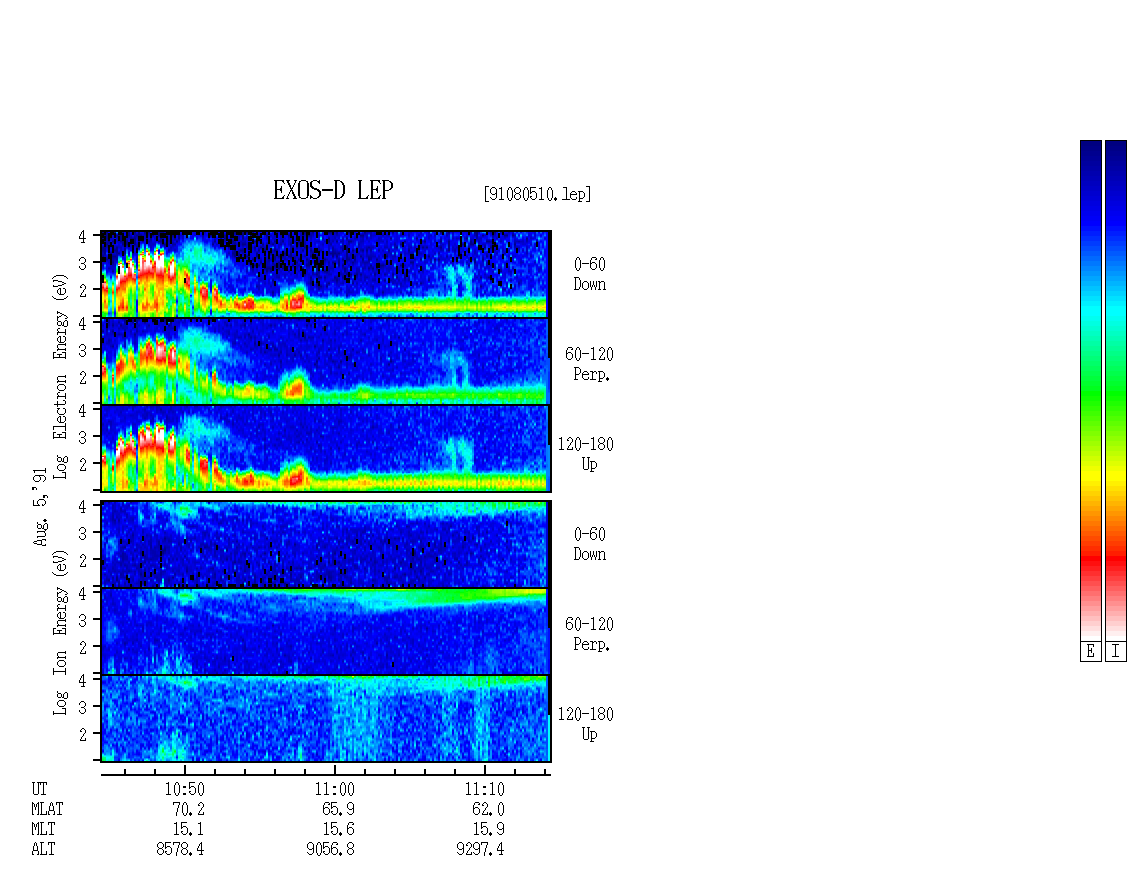This screenshot has height=875, width=1130.
Task: Open the electron 60-120 Perp. spectrogram panel
Action: point(326,361)
